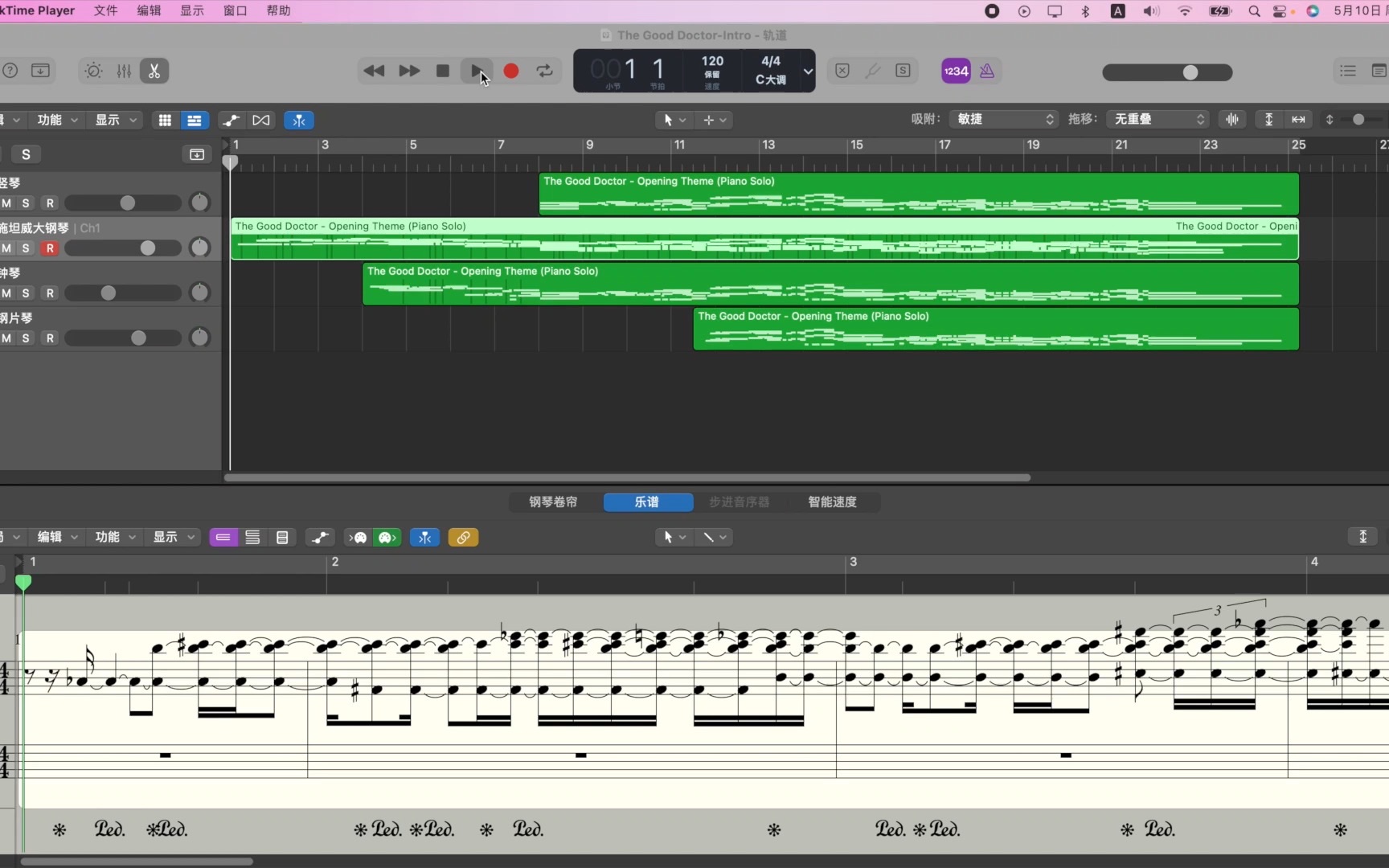
Task: Toggle Catch playhead button in tracks area
Action: click(x=299, y=120)
